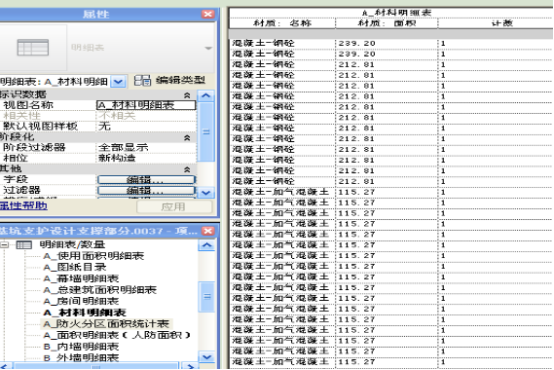
Task: Select the 默认视图样板 value 无
Action: pyautogui.click(x=146, y=126)
